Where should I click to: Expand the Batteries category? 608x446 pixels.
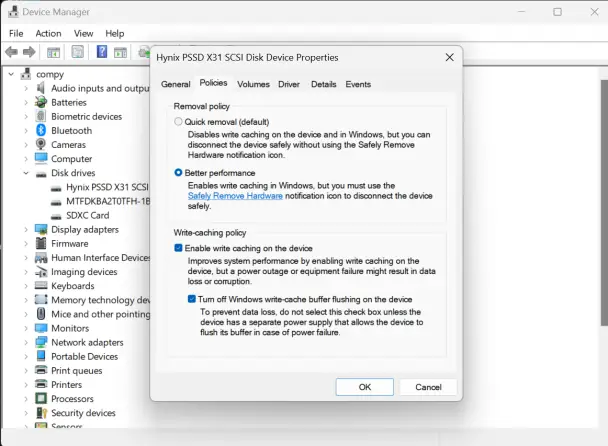(x=26, y=102)
